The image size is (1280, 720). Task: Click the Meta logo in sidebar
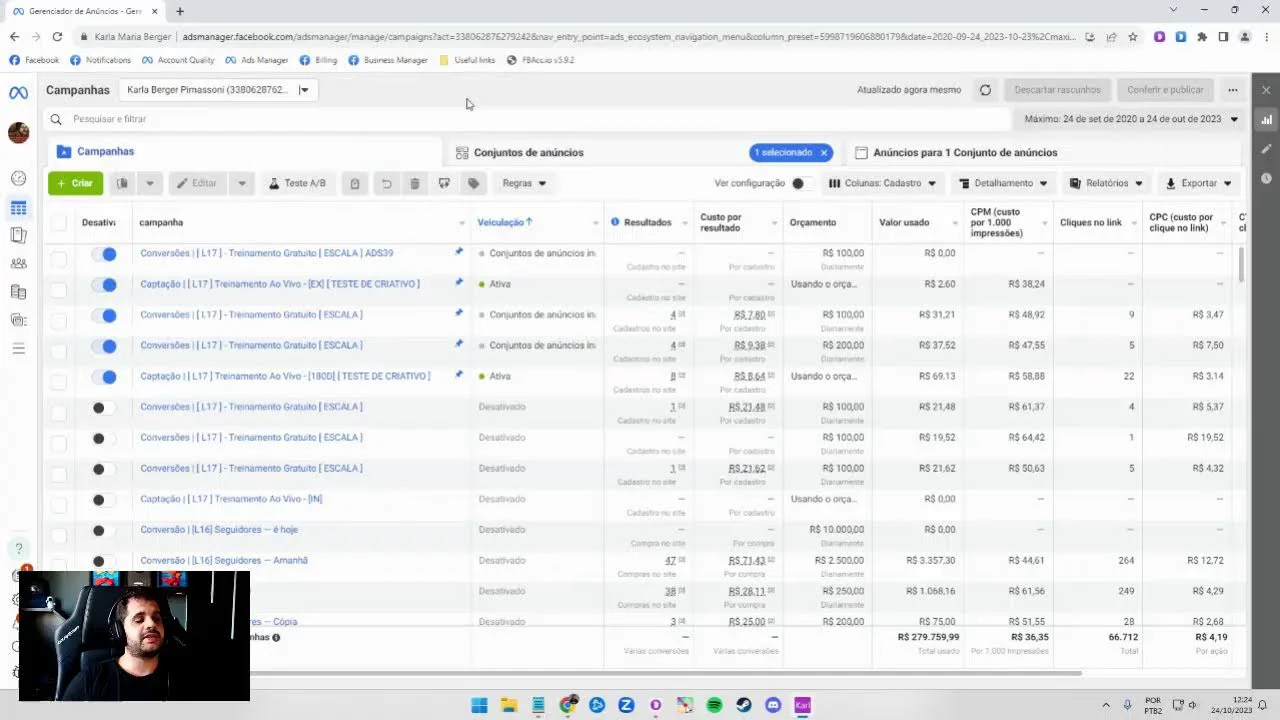18,93
